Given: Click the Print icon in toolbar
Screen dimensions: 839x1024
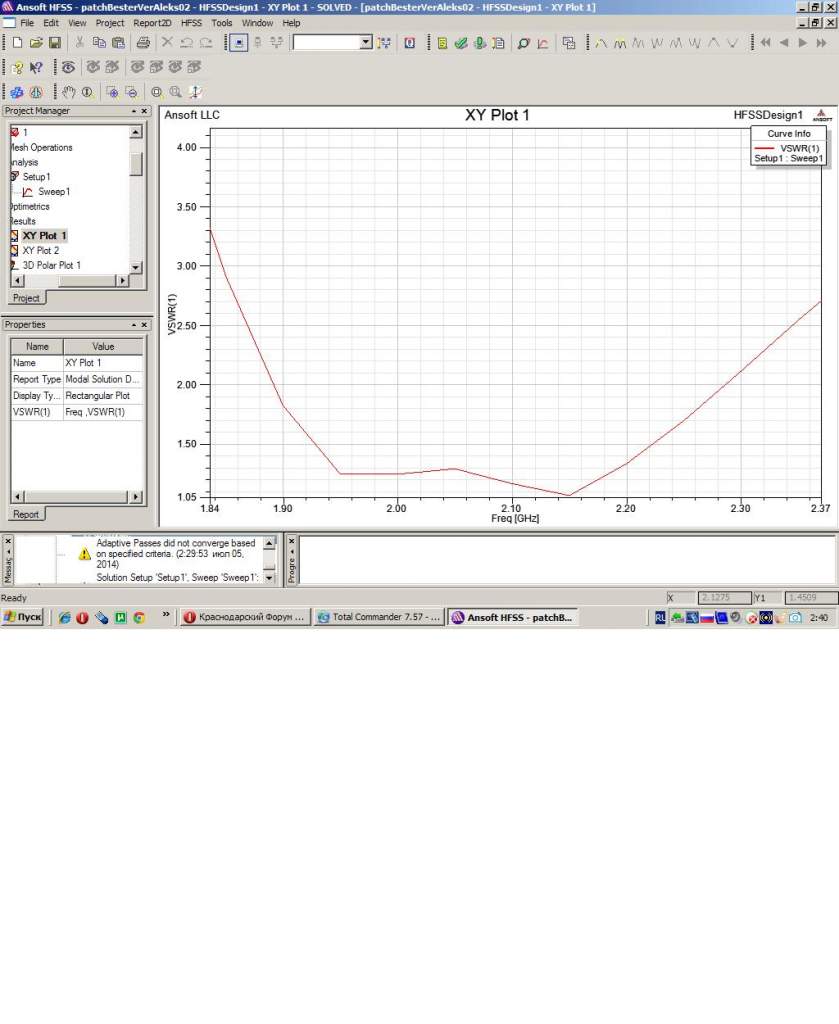Looking at the screenshot, I should pyautogui.click(x=143, y=43).
